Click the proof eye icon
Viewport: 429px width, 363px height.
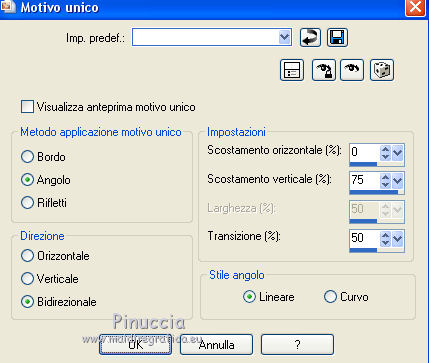(352, 70)
